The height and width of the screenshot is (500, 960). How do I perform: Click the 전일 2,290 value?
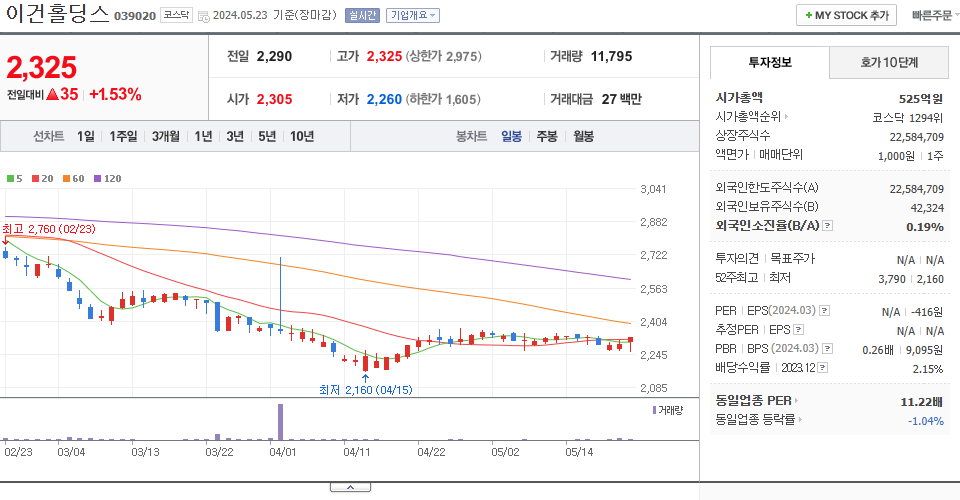[x=274, y=56]
